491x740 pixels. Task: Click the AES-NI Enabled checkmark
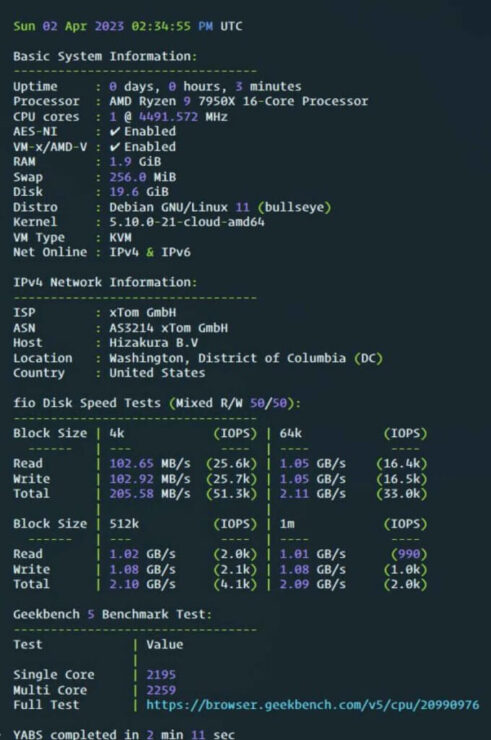[114, 132]
